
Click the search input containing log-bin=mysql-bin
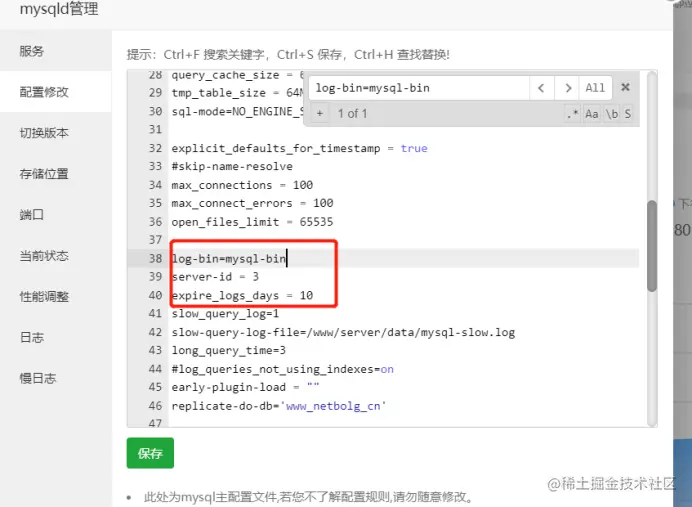[419, 88]
